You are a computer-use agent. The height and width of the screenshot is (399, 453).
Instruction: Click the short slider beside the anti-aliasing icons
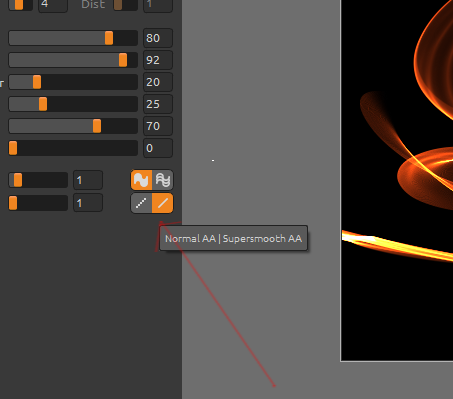click(38, 203)
